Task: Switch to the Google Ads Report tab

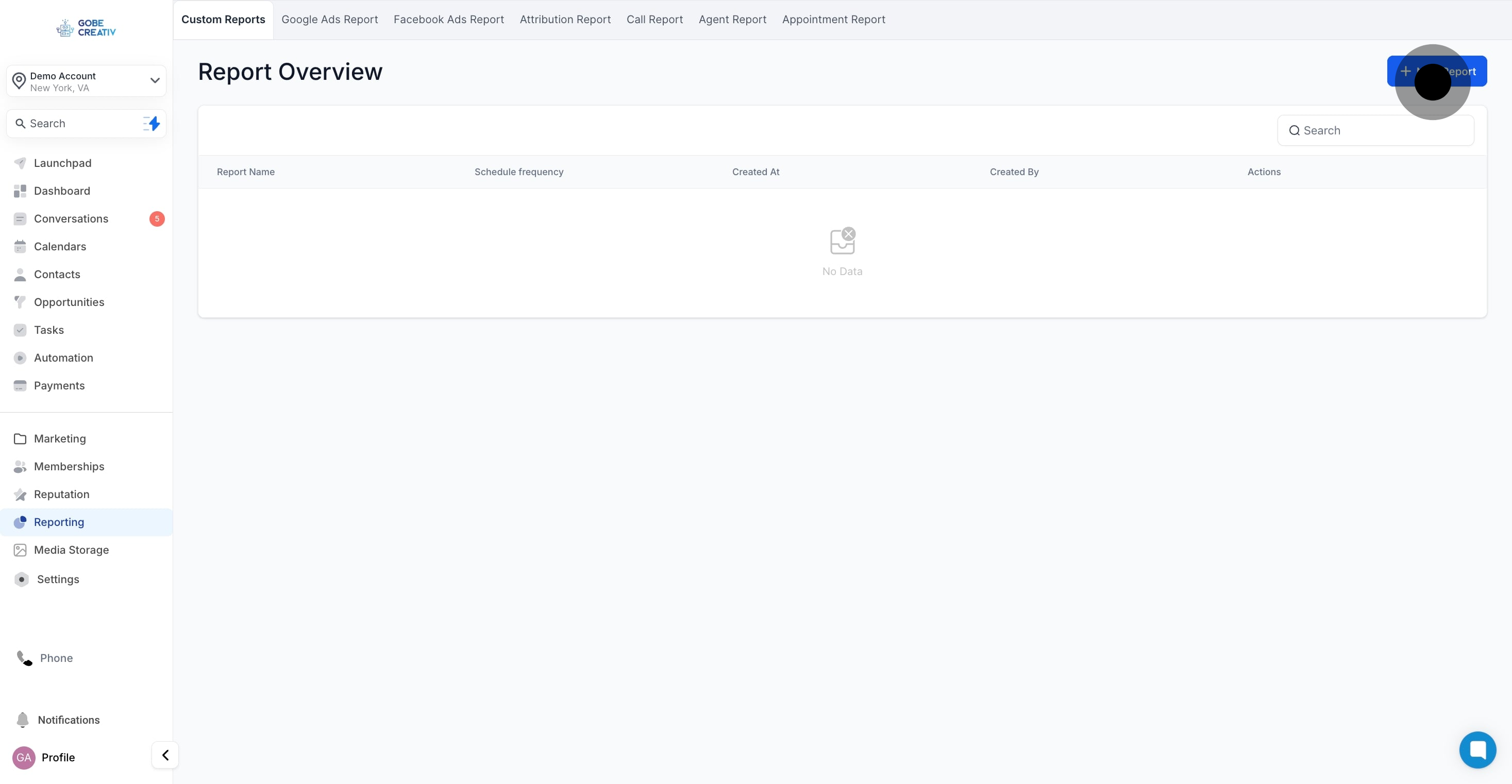Action: pos(329,20)
